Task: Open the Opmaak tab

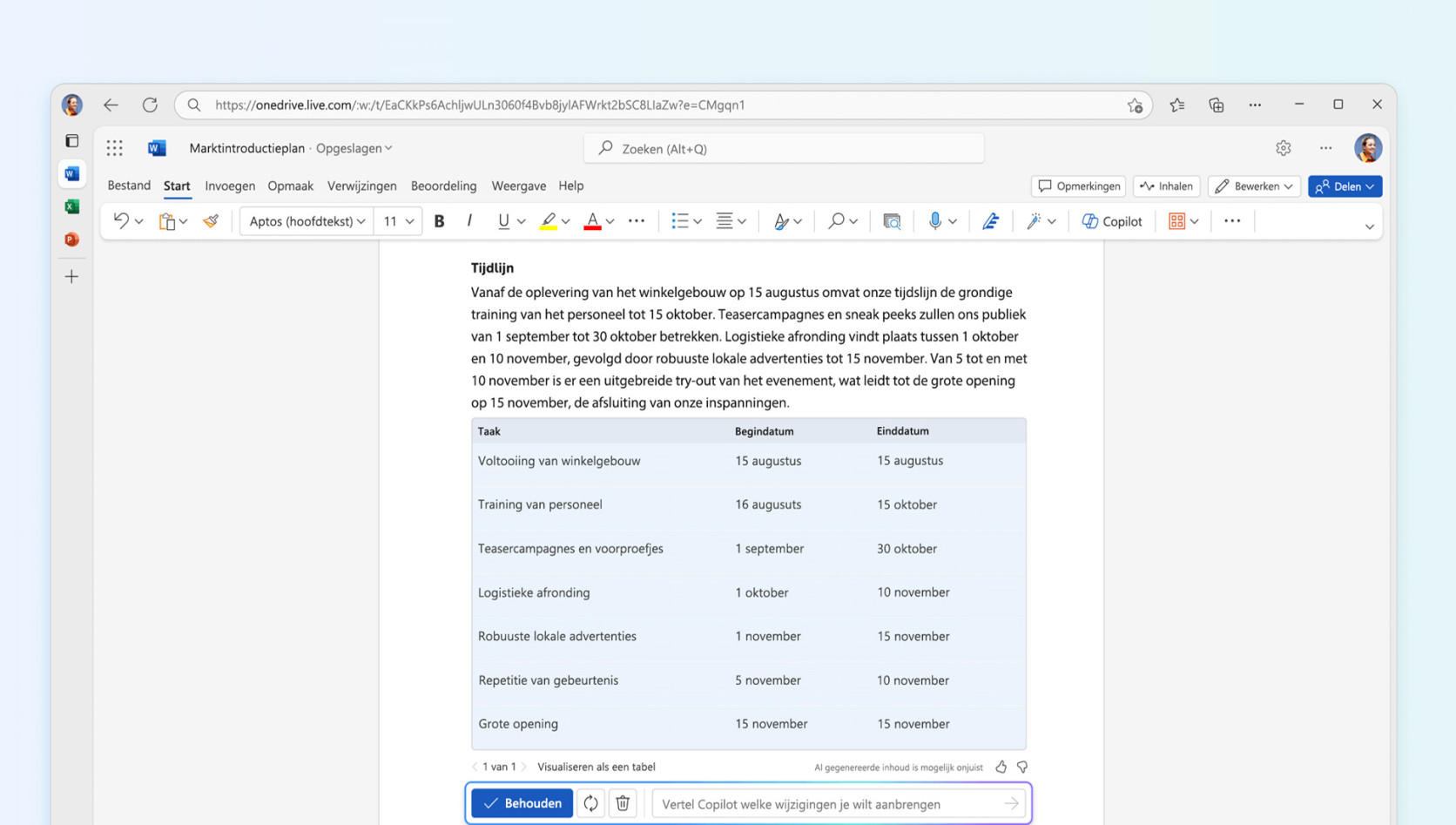Action: point(290,186)
